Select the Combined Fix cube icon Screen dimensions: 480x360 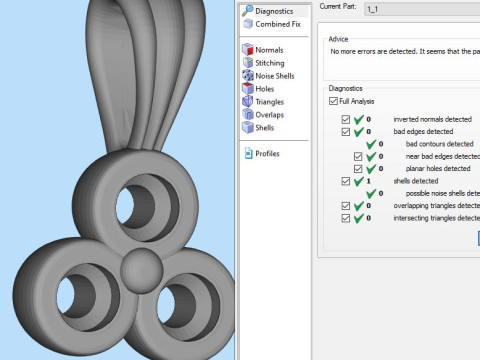click(x=248, y=24)
